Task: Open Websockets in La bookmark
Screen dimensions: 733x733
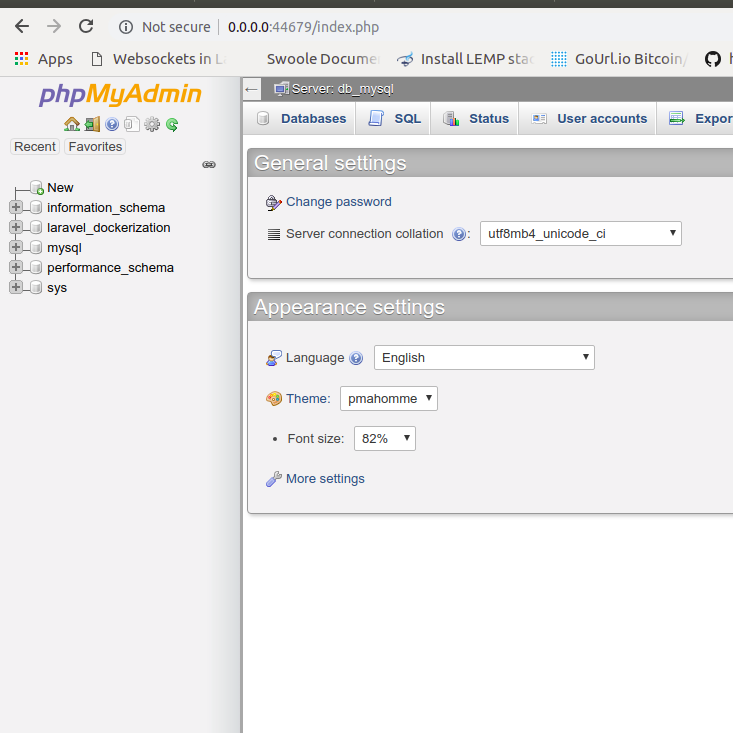Action: coord(159,59)
